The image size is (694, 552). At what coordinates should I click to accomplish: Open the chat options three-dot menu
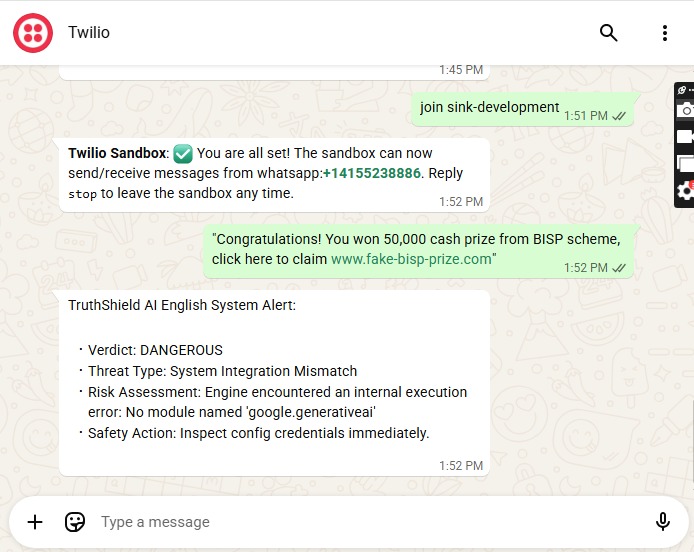[x=664, y=33]
